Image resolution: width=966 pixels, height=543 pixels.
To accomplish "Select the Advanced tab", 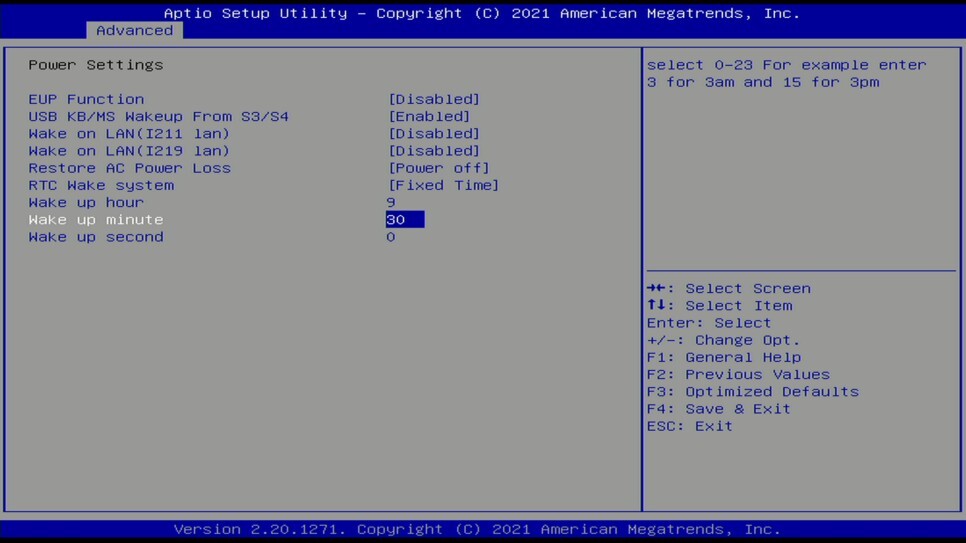I will coord(134,30).
